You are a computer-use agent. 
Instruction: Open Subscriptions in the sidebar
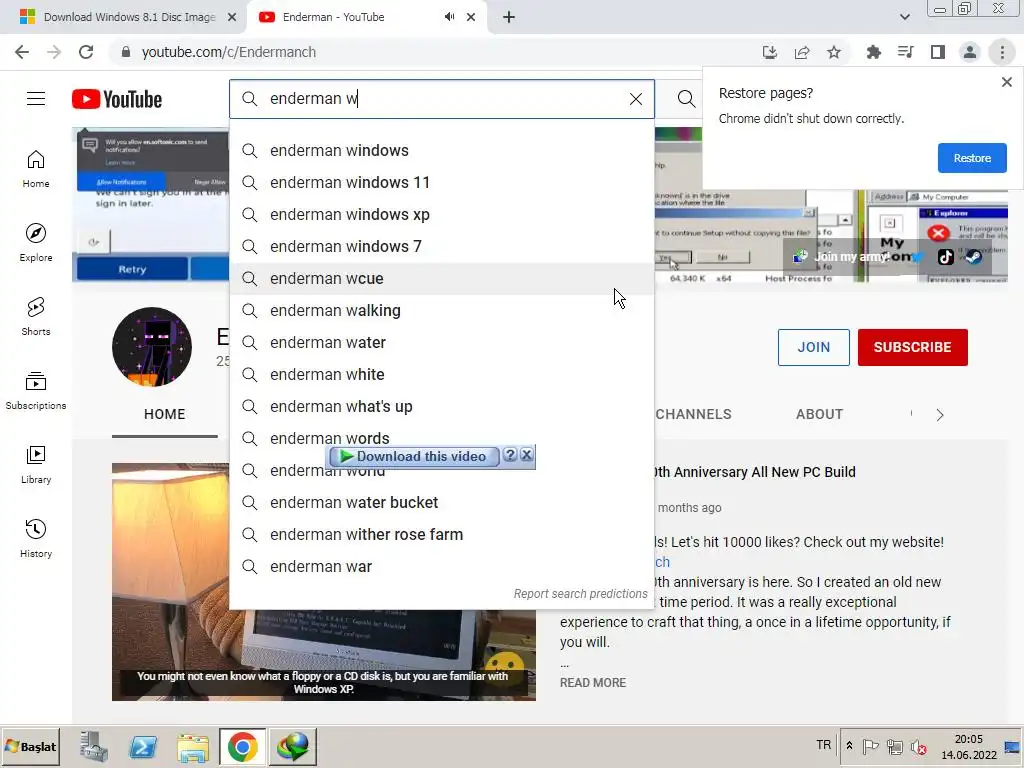click(36, 391)
